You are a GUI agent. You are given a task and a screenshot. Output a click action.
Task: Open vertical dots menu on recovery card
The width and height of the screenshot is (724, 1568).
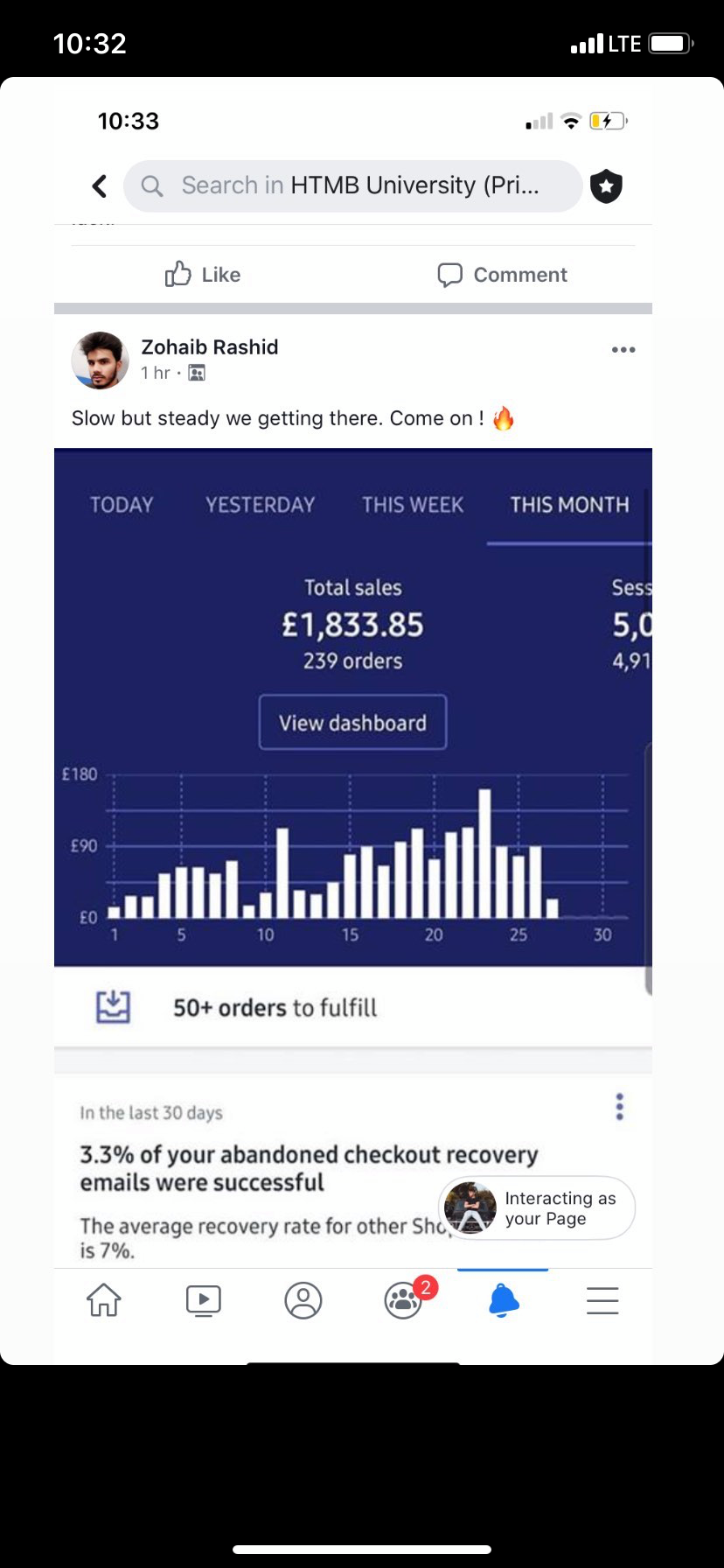point(619,1107)
